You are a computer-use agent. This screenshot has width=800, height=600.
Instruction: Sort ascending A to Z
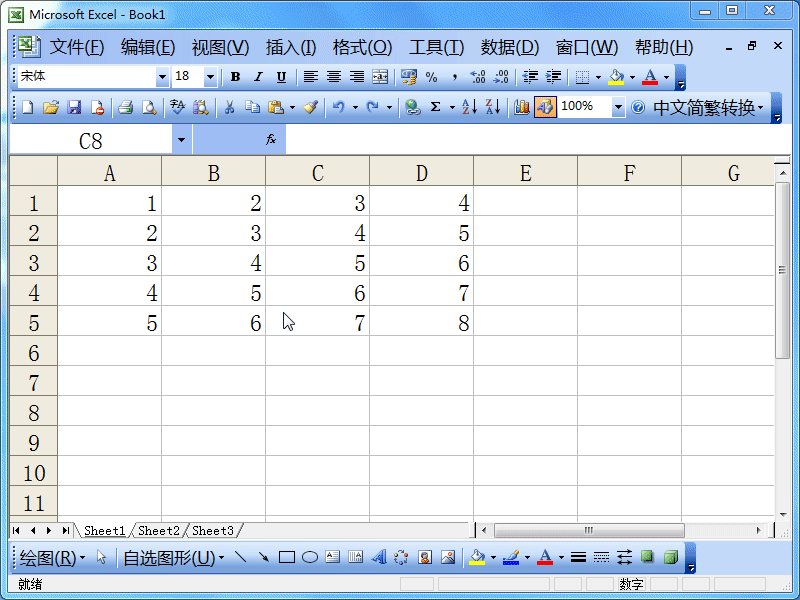(469, 108)
